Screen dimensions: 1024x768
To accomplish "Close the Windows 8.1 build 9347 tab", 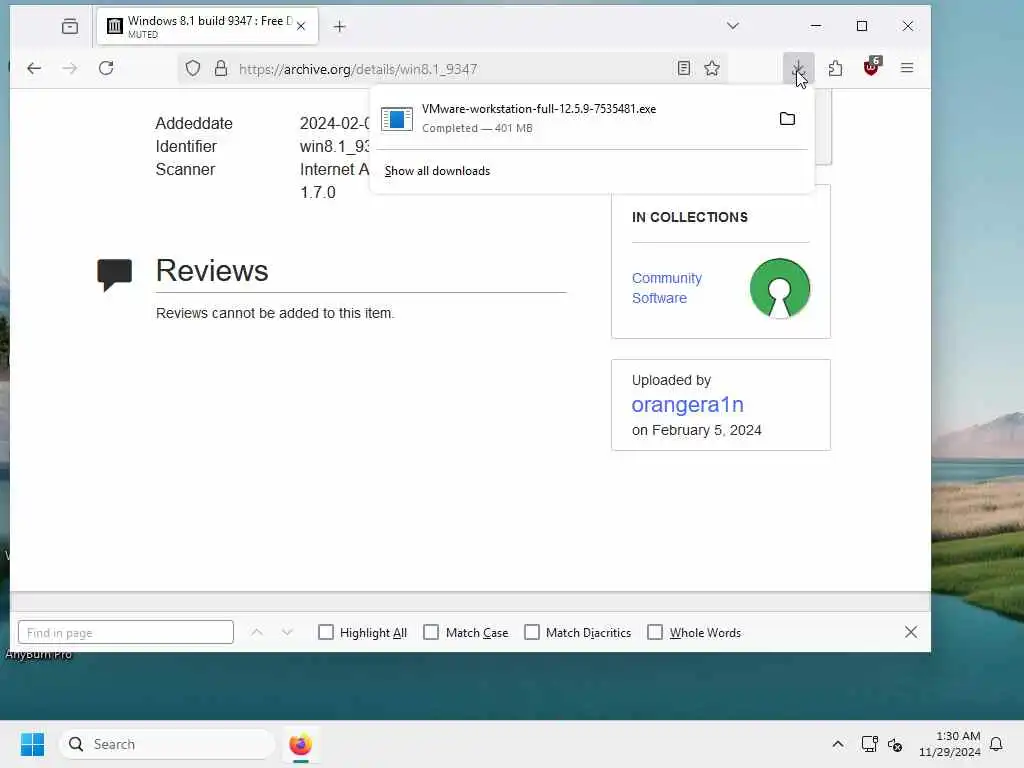I will pyautogui.click(x=301, y=27).
